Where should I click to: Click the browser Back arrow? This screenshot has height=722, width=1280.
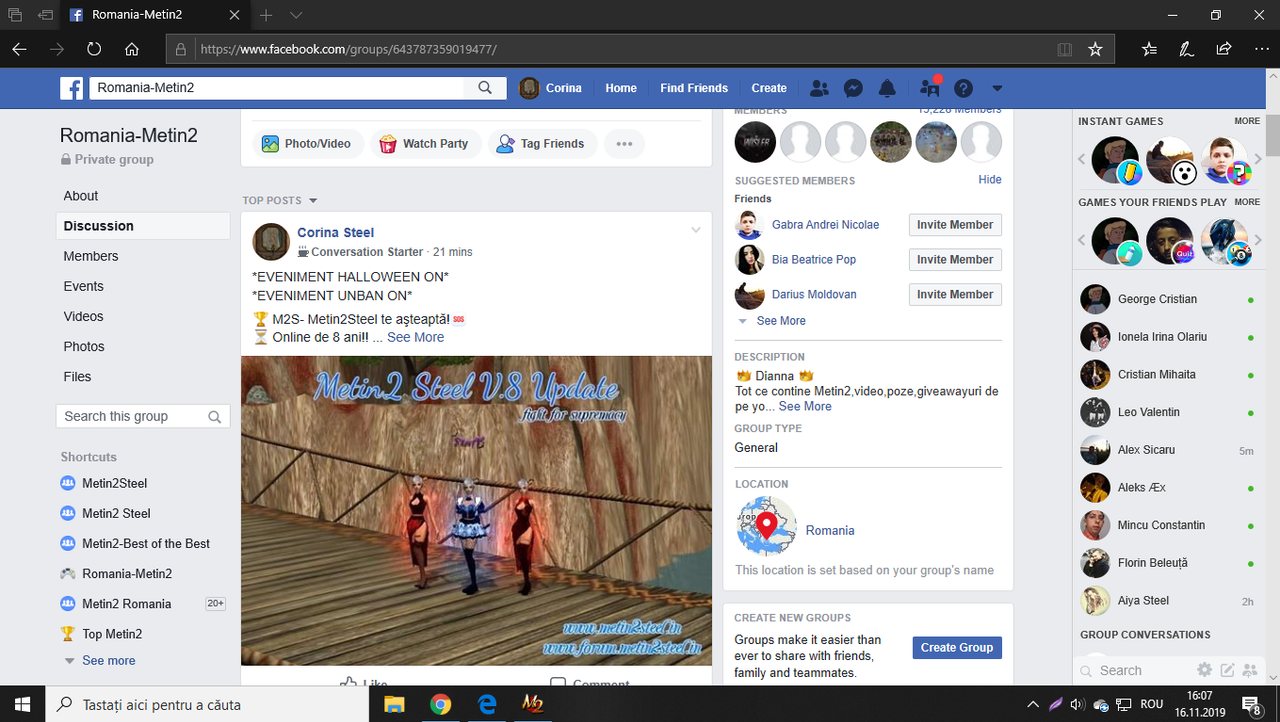click(19, 49)
